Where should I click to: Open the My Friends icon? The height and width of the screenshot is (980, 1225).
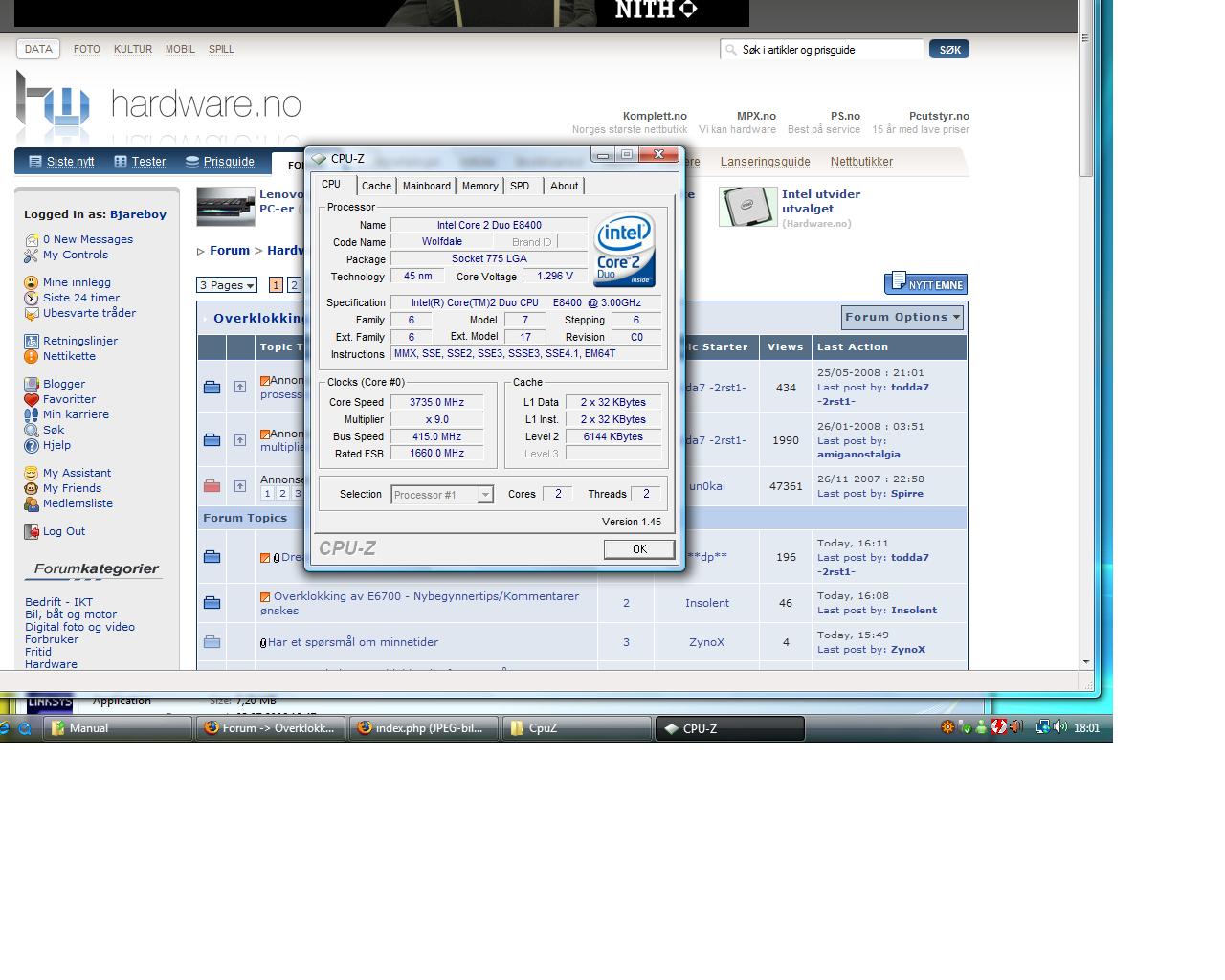[x=32, y=488]
